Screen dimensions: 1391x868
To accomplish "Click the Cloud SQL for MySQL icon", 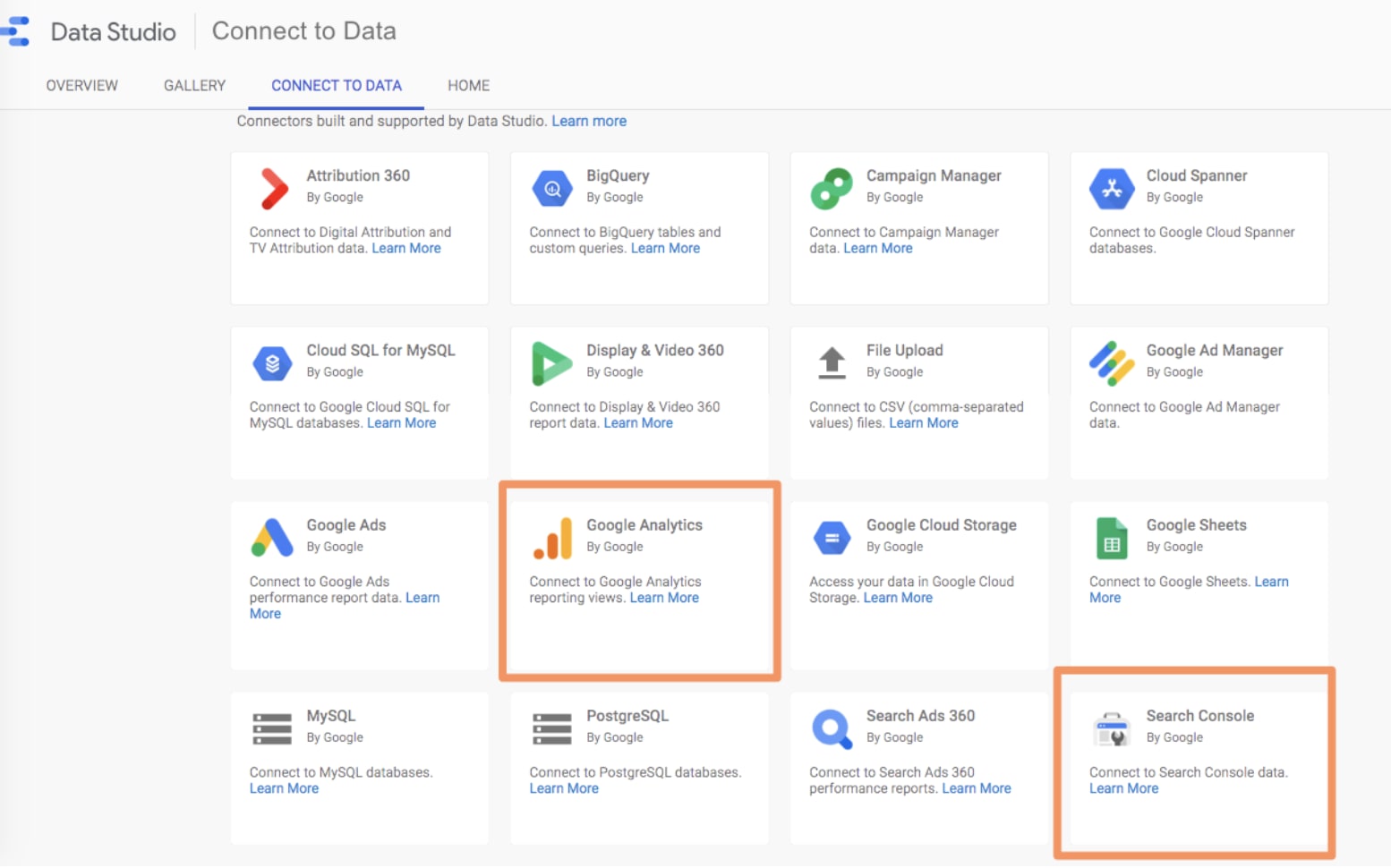I will [272, 363].
